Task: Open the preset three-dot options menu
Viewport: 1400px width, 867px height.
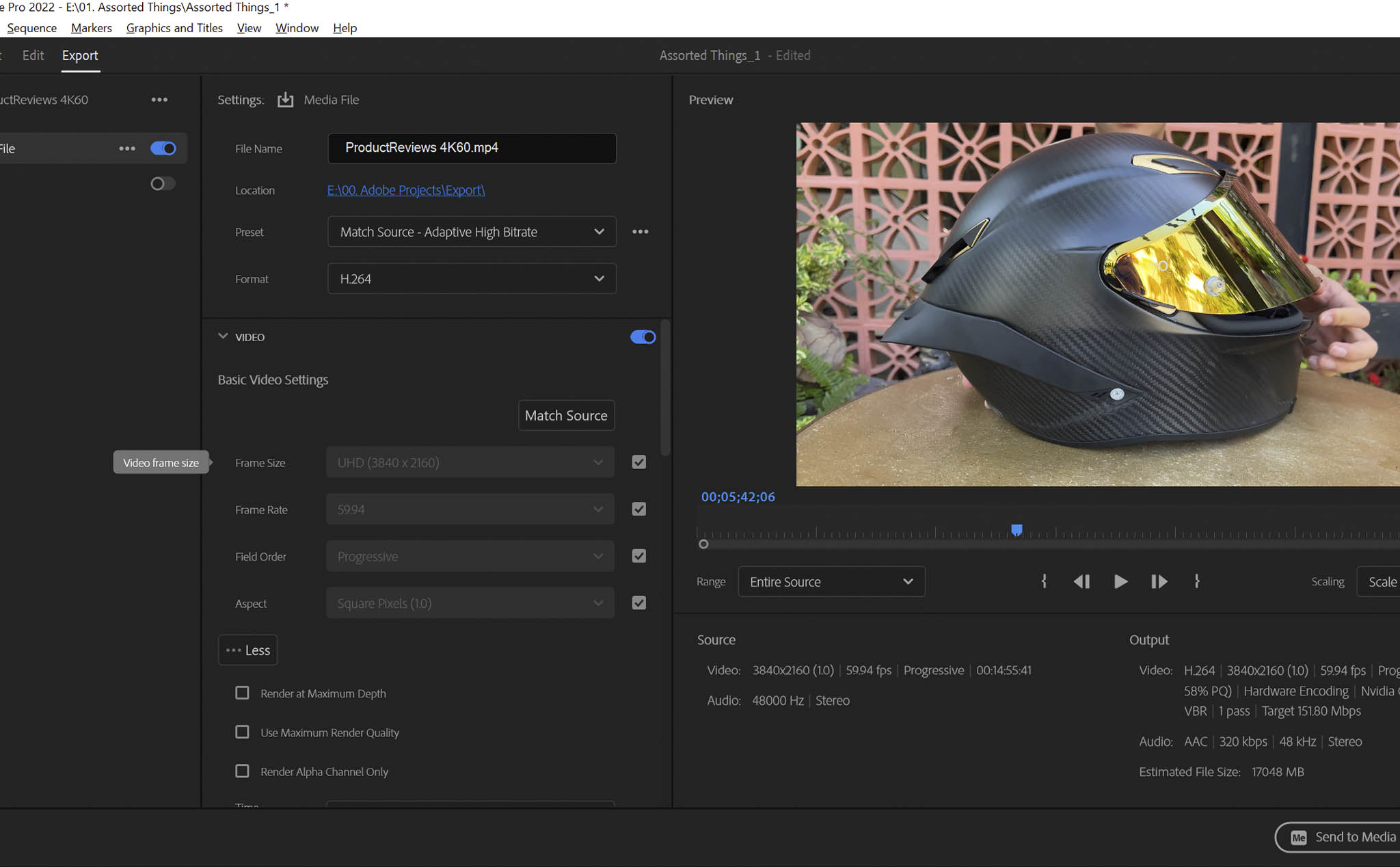Action: pyautogui.click(x=641, y=232)
